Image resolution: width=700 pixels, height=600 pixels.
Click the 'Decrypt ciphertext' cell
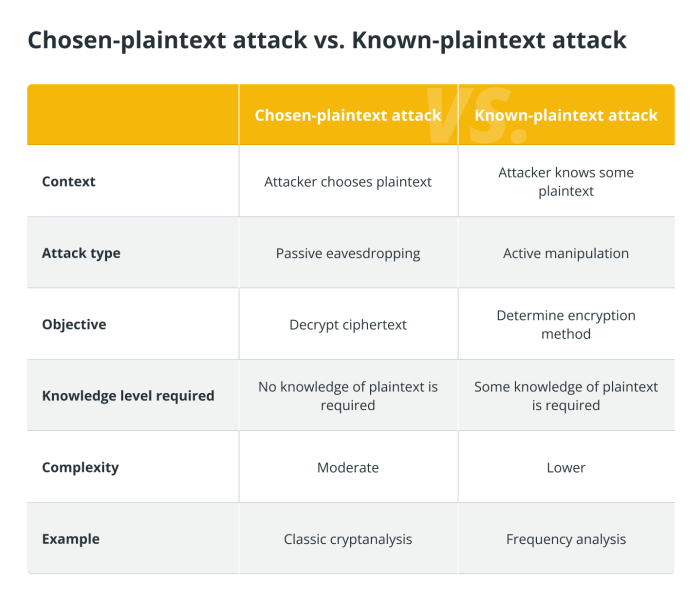click(x=348, y=325)
